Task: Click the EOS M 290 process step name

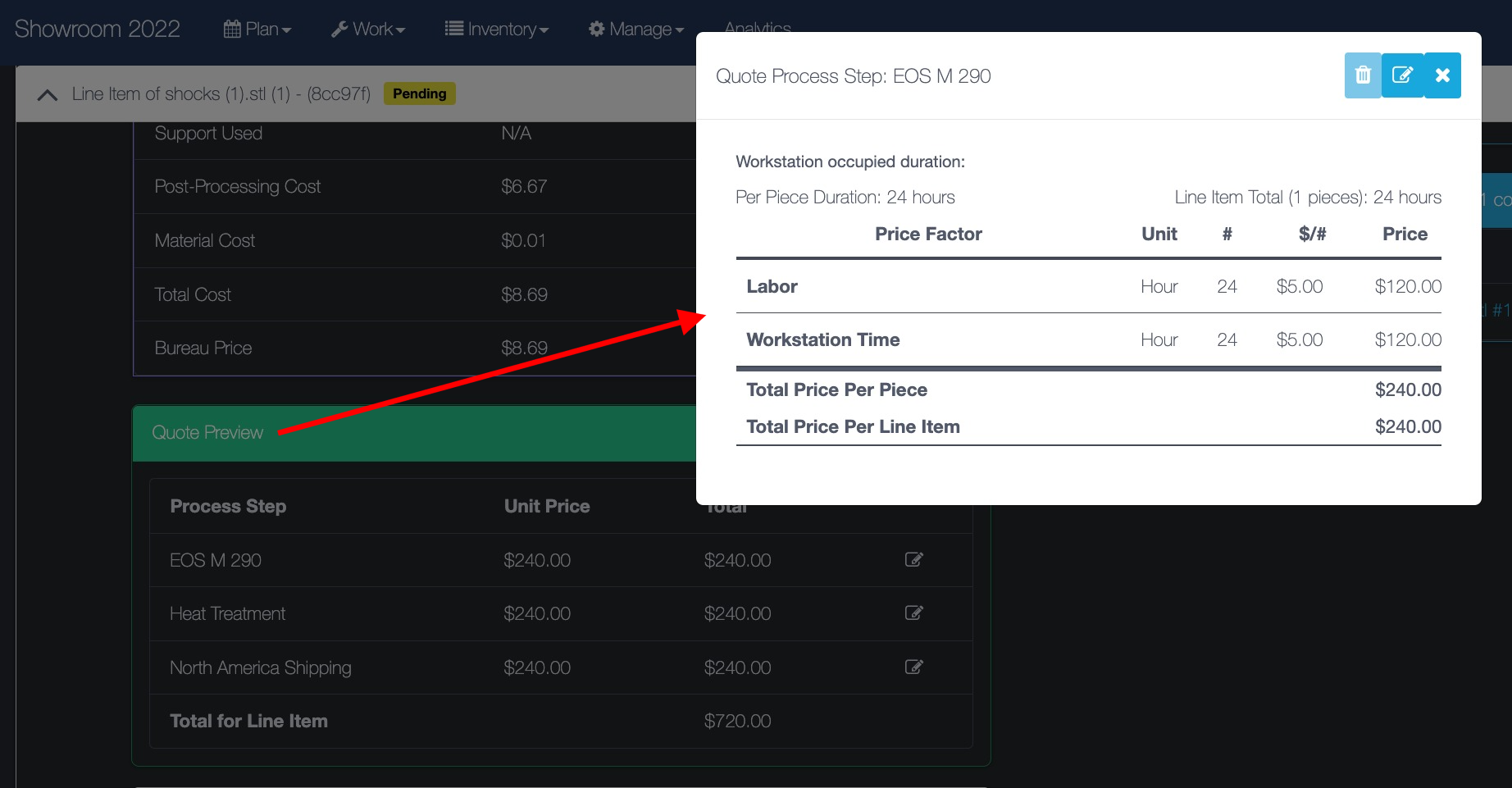Action: click(216, 561)
